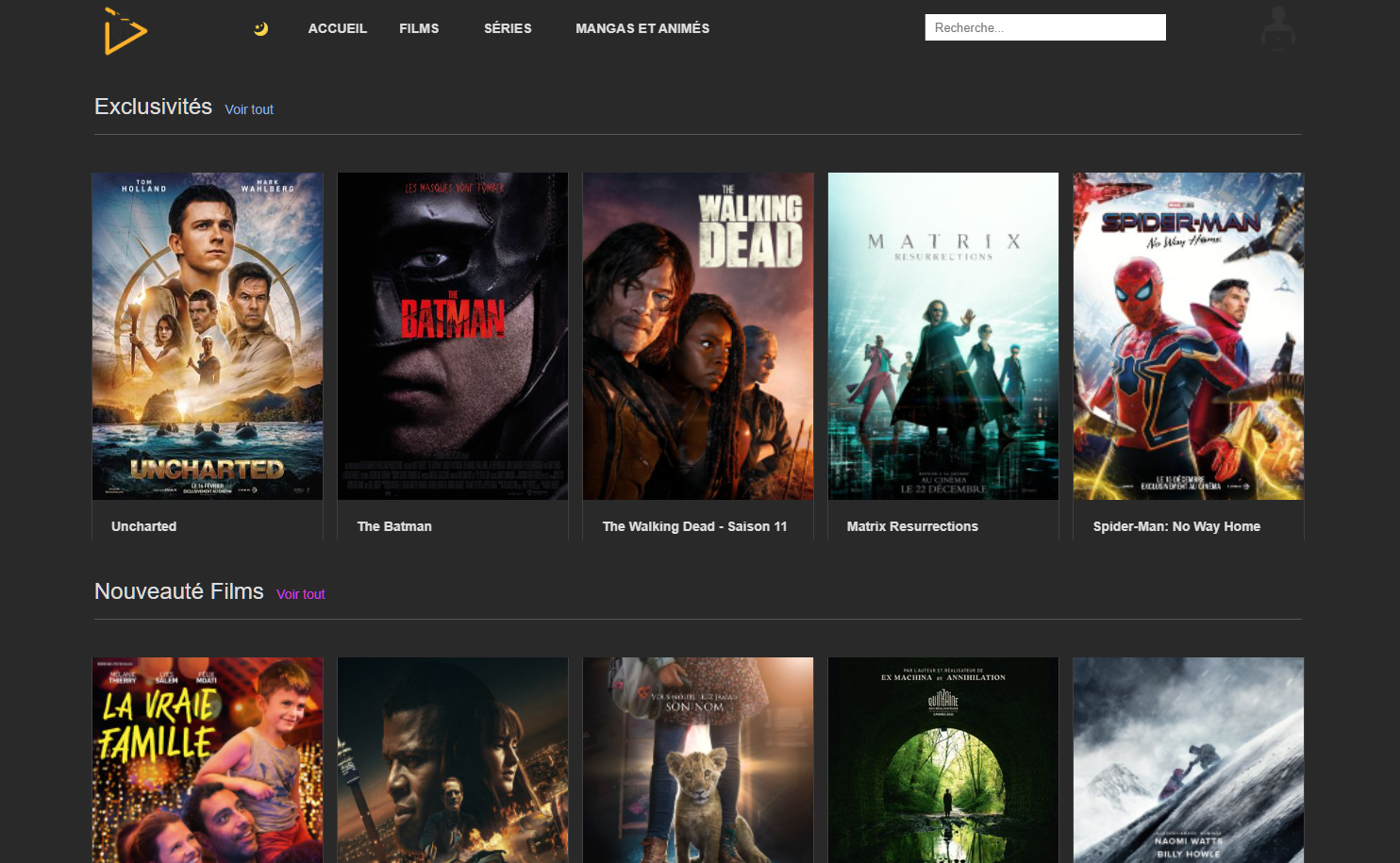Click The Walking Dead - Saison 11 title
1400x863 pixels.
694,526
